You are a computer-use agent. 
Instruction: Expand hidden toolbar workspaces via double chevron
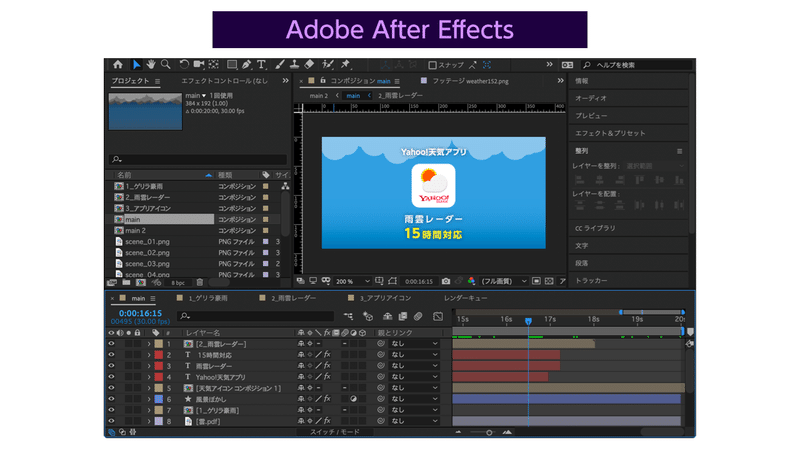pyautogui.click(x=549, y=64)
